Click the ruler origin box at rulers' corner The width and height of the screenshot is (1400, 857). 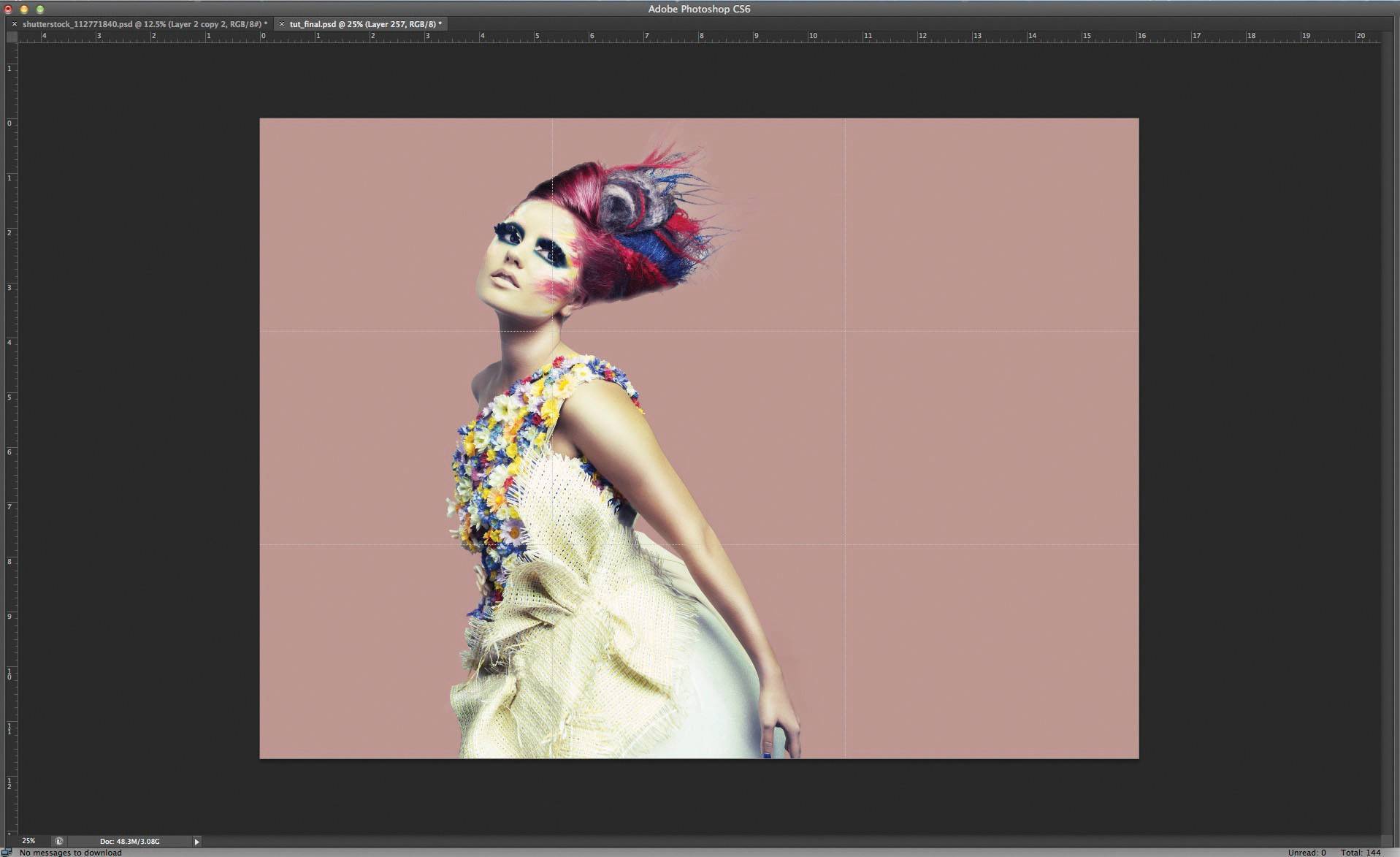pyautogui.click(x=12, y=36)
